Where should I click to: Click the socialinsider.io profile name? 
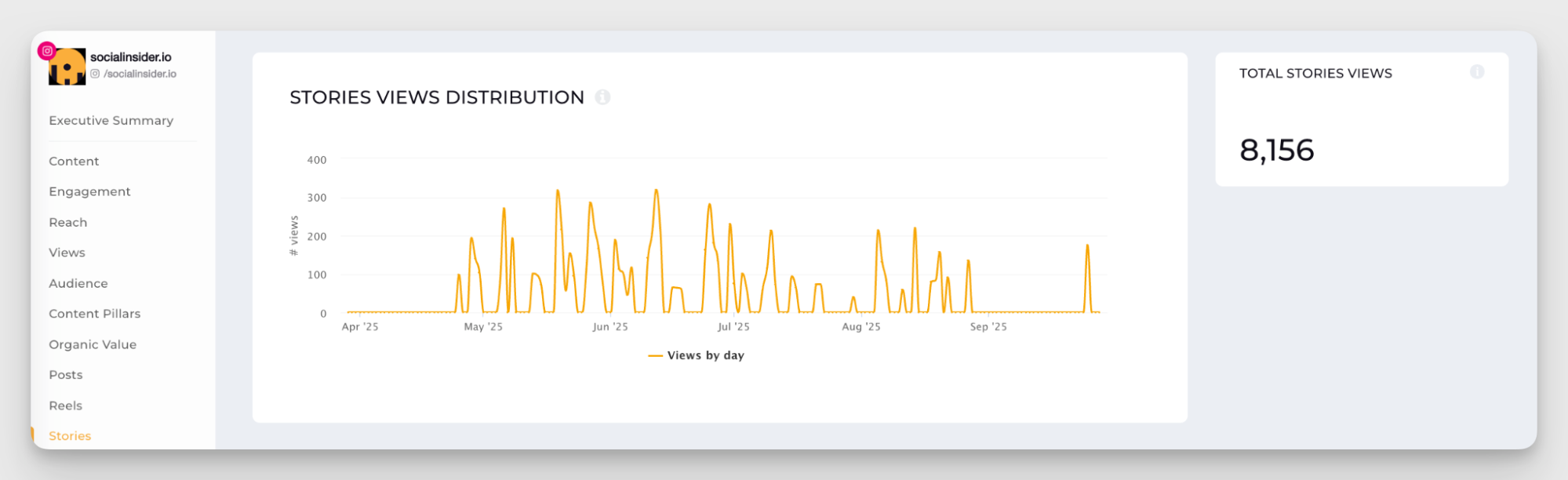pos(130,57)
